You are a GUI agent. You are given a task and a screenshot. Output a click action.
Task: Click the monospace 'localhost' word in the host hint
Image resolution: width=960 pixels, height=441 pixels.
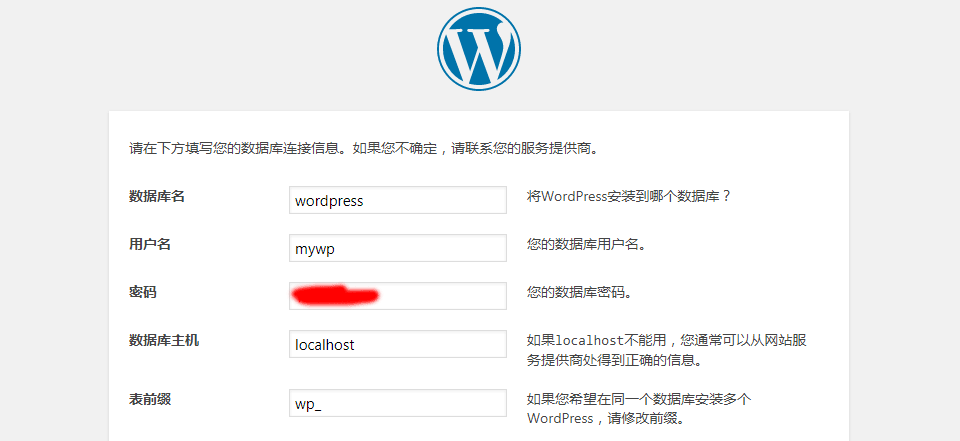coord(590,340)
